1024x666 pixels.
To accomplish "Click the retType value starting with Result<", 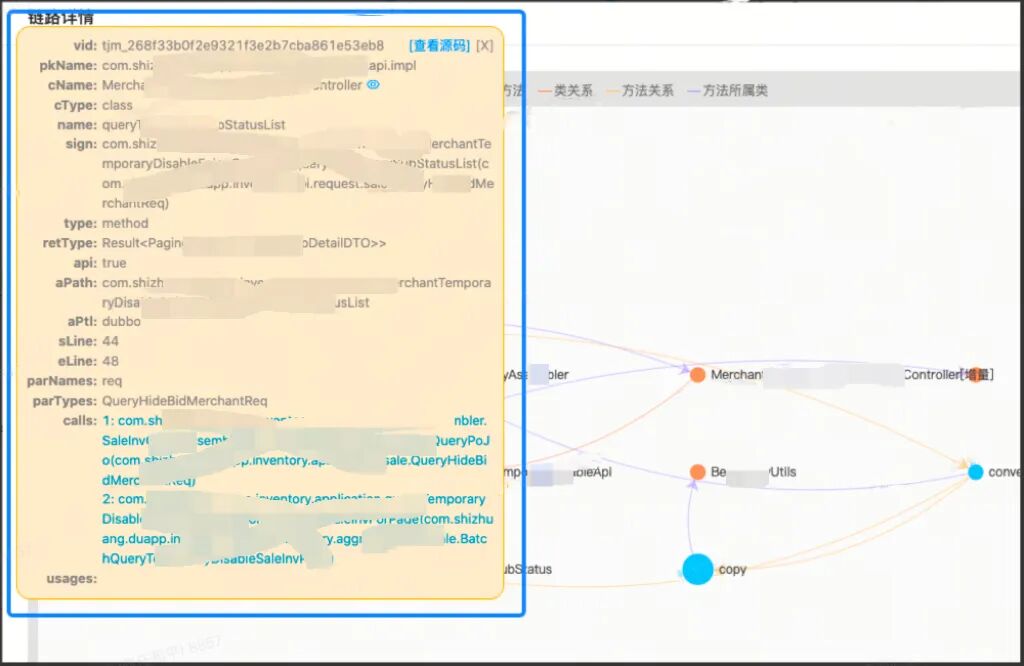I will (x=244, y=243).
